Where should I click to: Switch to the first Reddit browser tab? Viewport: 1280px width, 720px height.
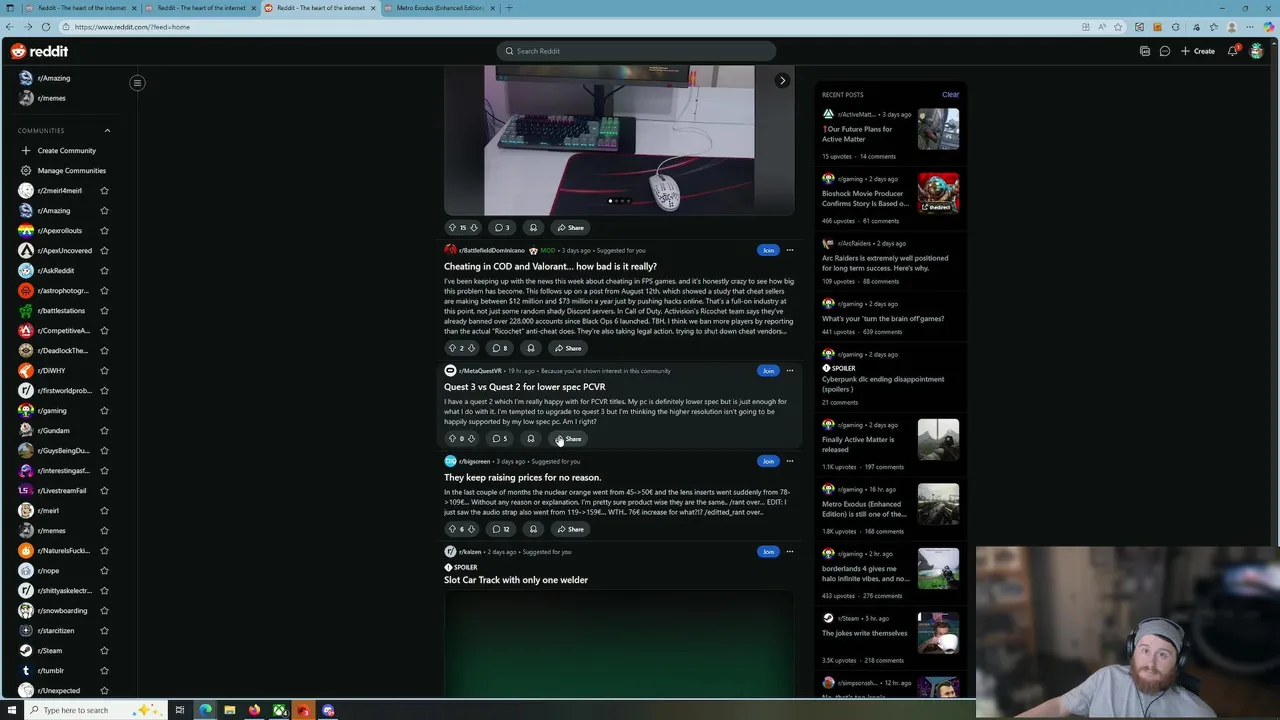[x=80, y=8]
